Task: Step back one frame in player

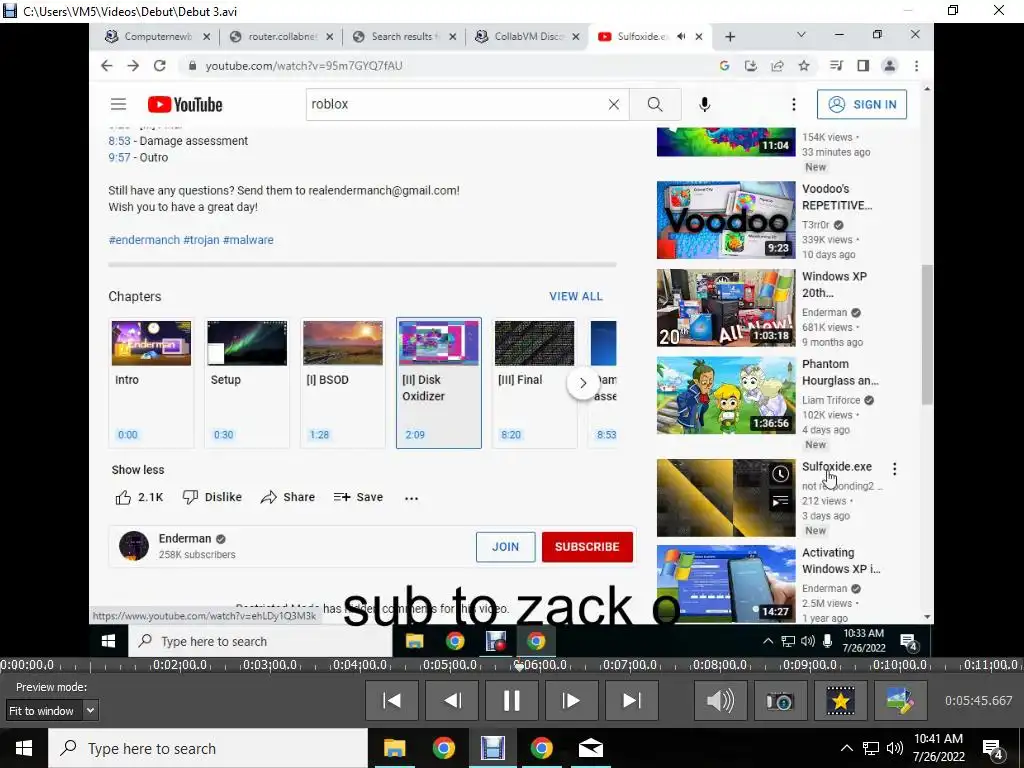Action: pyautogui.click(x=452, y=701)
